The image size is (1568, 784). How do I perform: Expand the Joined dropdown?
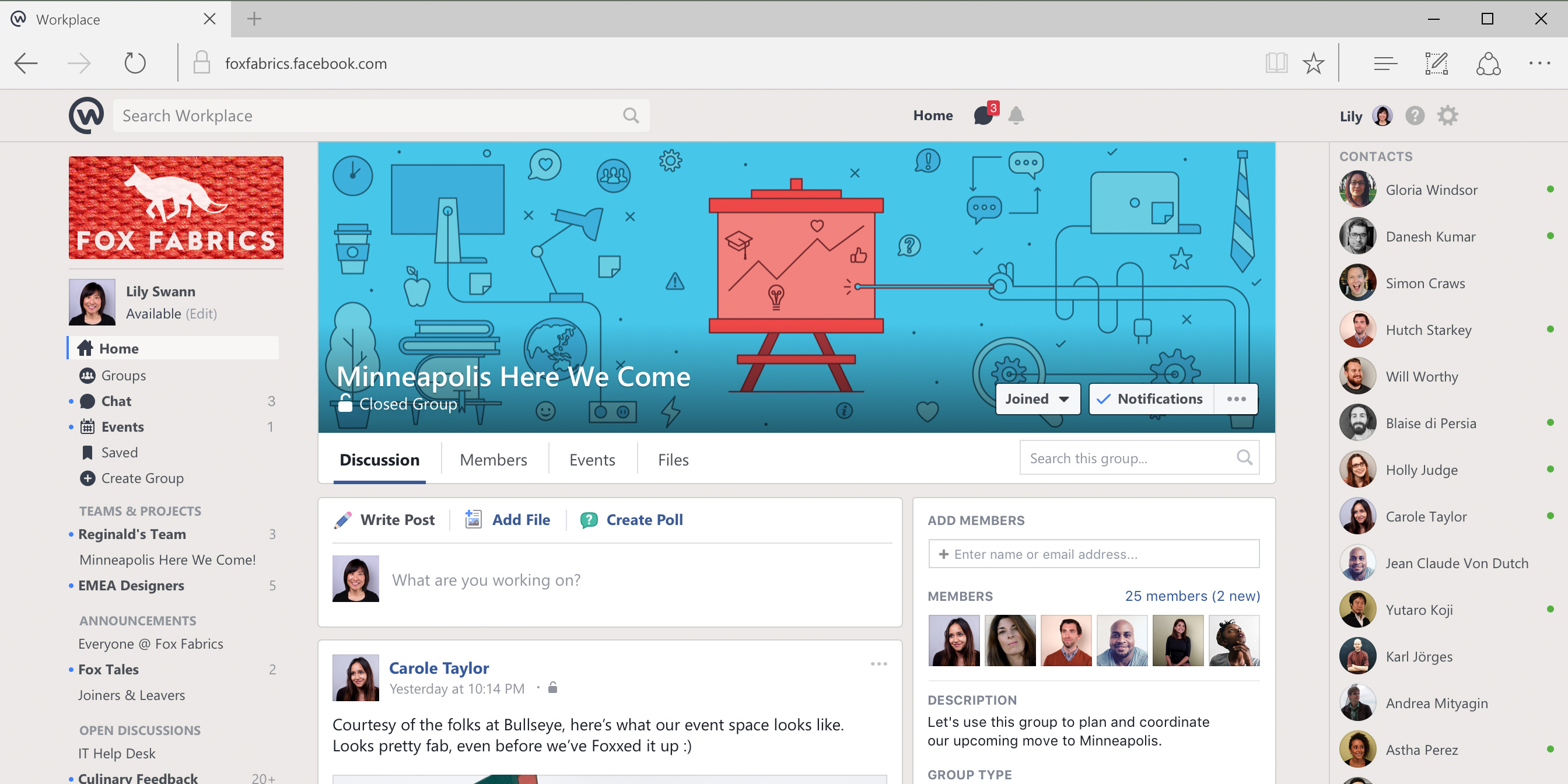(x=1038, y=398)
